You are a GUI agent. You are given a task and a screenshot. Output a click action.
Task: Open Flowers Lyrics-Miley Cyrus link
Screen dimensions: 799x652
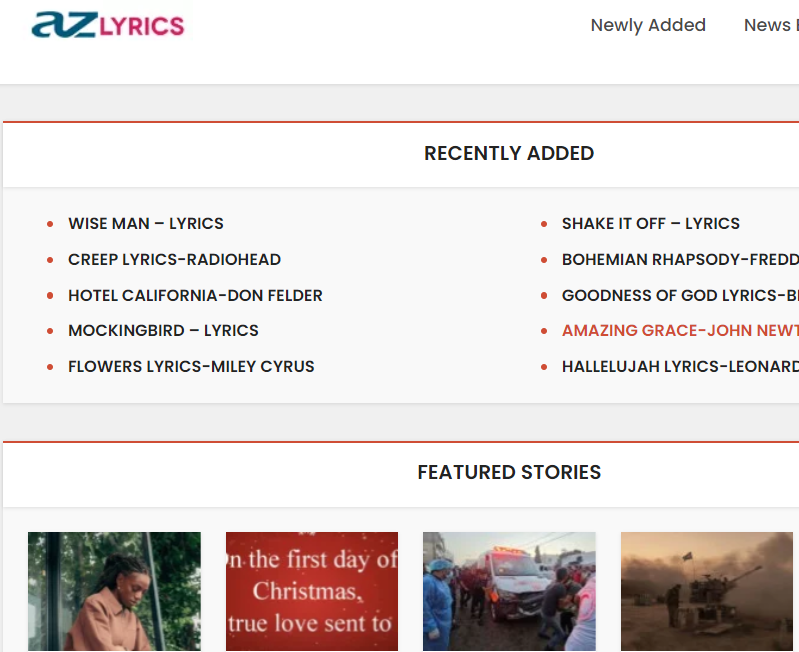click(191, 366)
